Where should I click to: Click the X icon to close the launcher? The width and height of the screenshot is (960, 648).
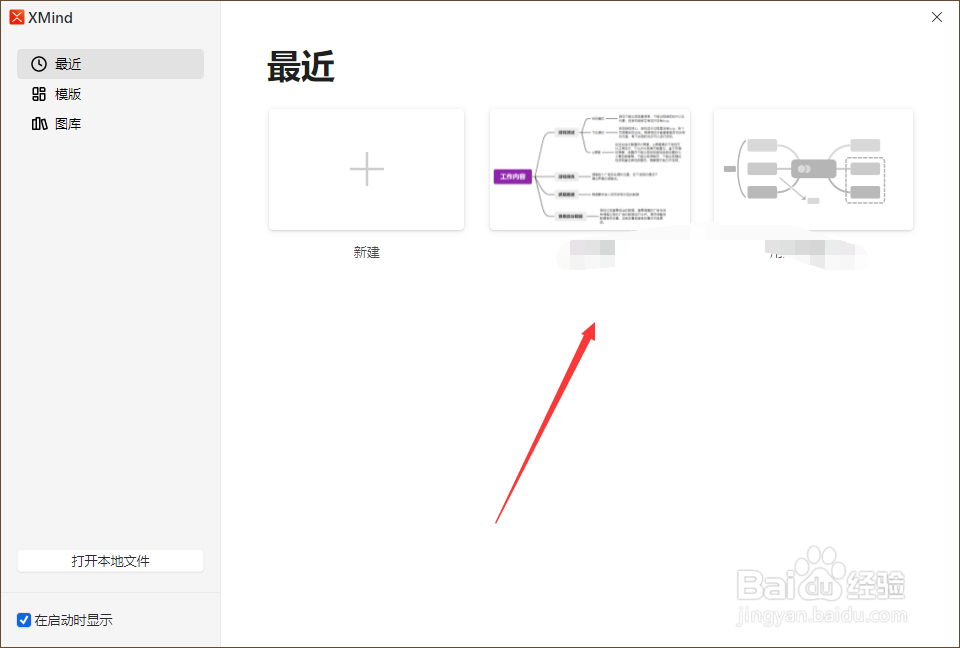(x=936, y=17)
